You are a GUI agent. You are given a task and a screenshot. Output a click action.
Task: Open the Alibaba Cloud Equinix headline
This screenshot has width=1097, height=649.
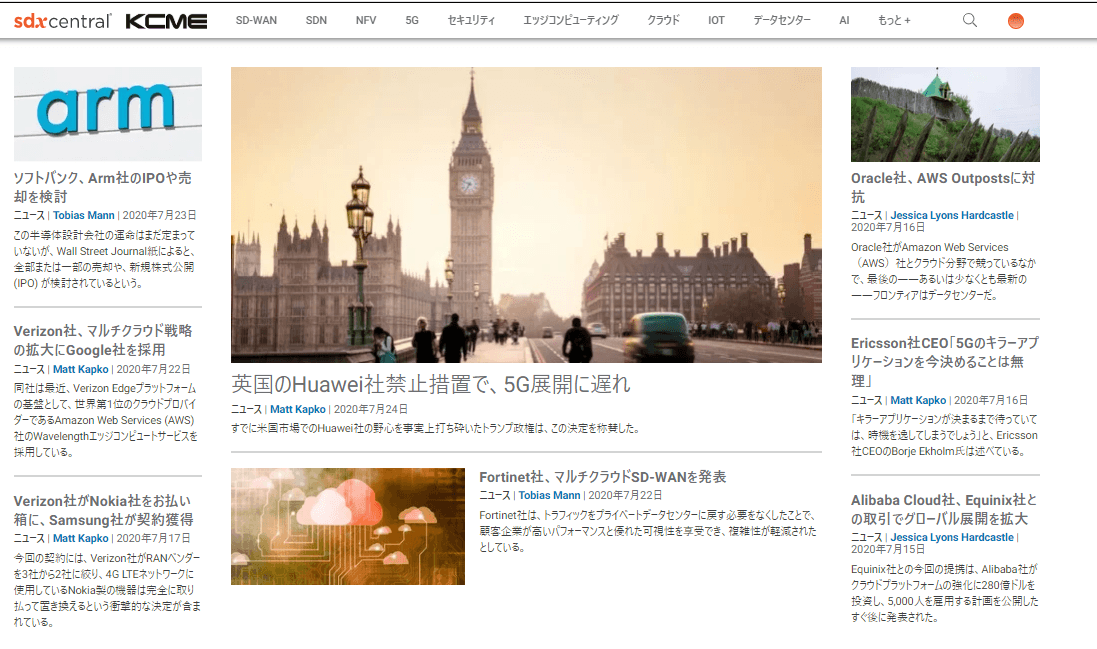click(x=944, y=509)
